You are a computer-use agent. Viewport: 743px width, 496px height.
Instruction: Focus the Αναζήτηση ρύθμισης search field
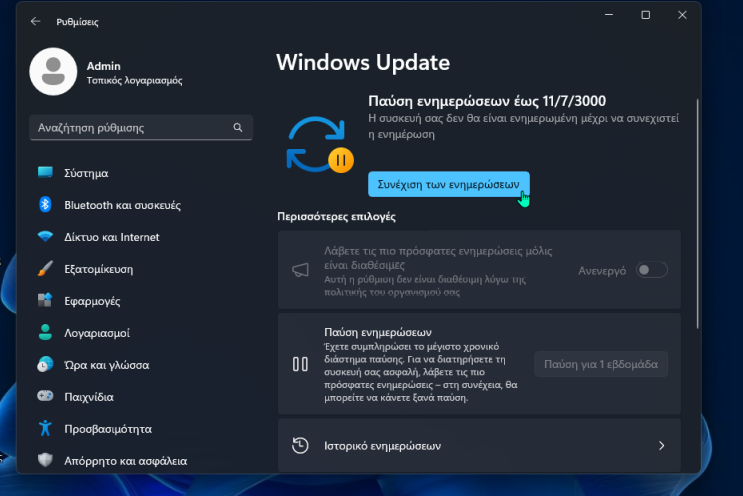(x=141, y=127)
